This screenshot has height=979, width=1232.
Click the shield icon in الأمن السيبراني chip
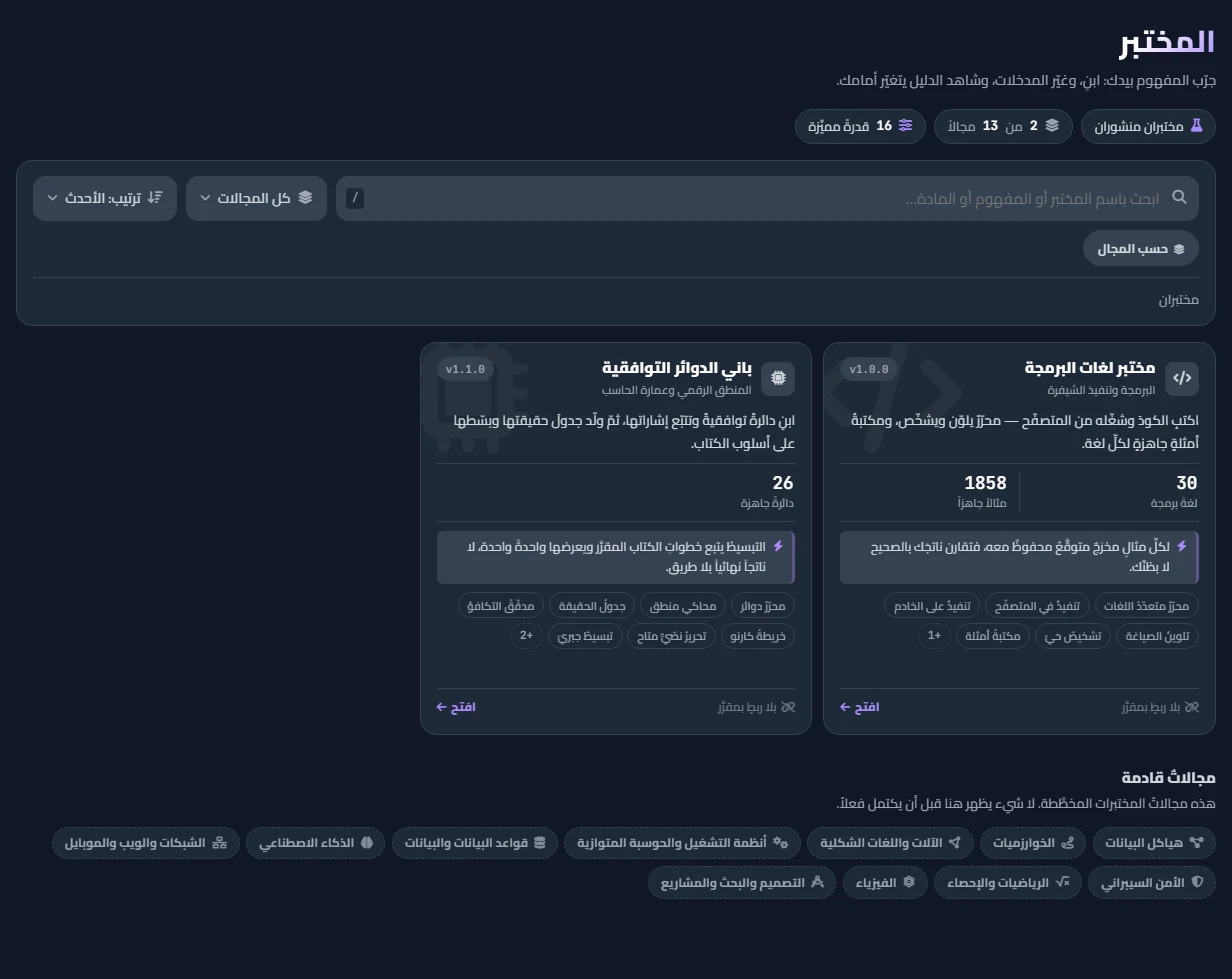point(1197,883)
